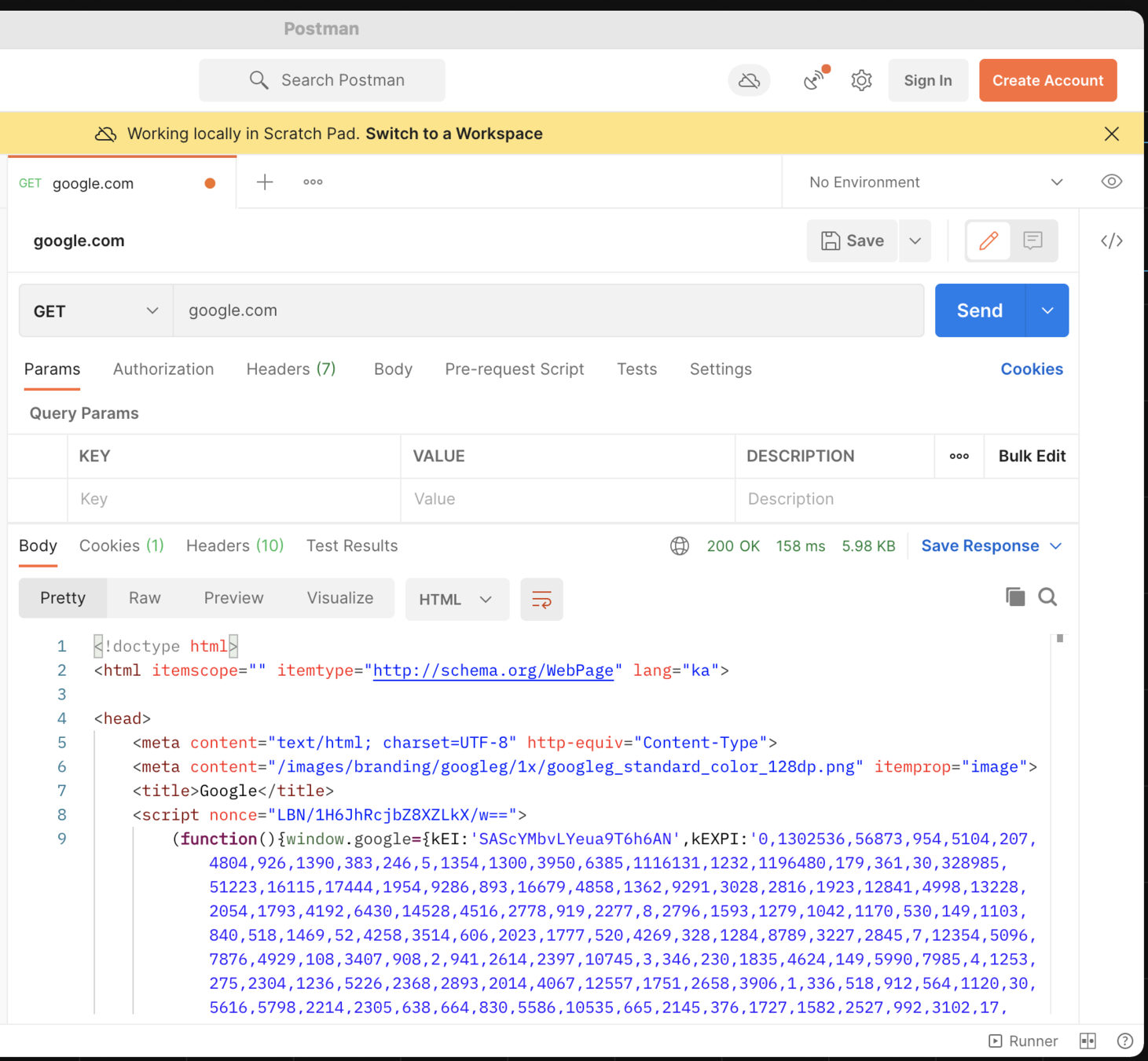This screenshot has height=1061, width=1148.
Task: Click unsaved orange dot on google.com tab
Action: point(210,183)
